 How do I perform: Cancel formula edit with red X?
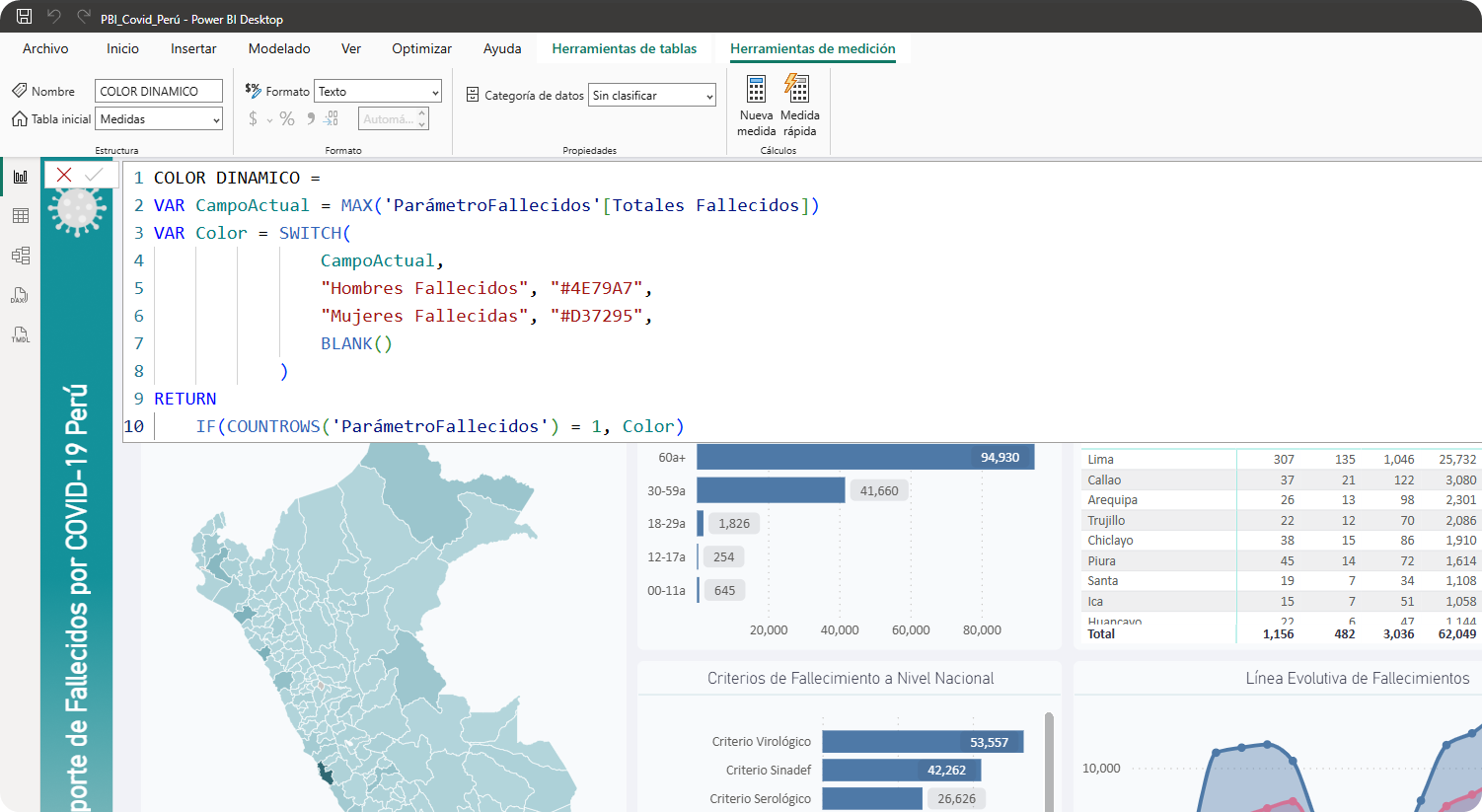[64, 175]
